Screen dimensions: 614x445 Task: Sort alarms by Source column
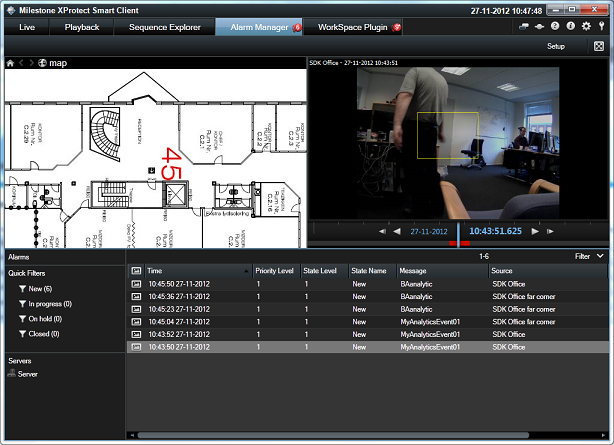(x=548, y=271)
